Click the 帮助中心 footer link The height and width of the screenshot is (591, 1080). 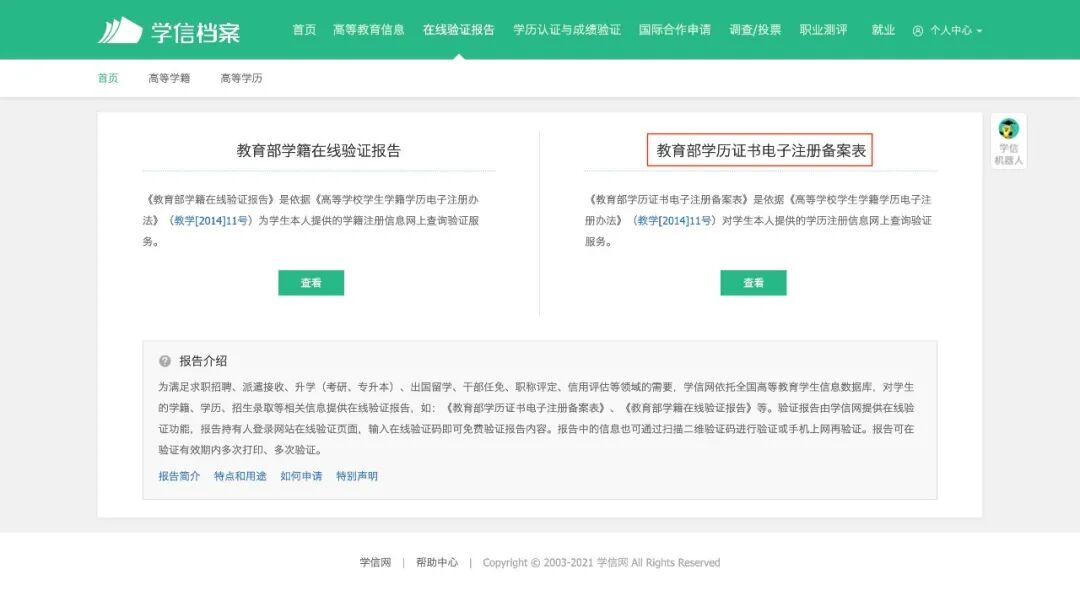coord(437,562)
